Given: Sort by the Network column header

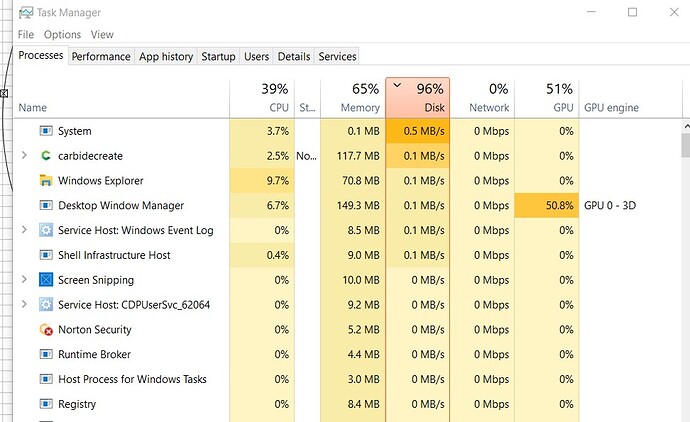Looking at the screenshot, I should click(482, 98).
